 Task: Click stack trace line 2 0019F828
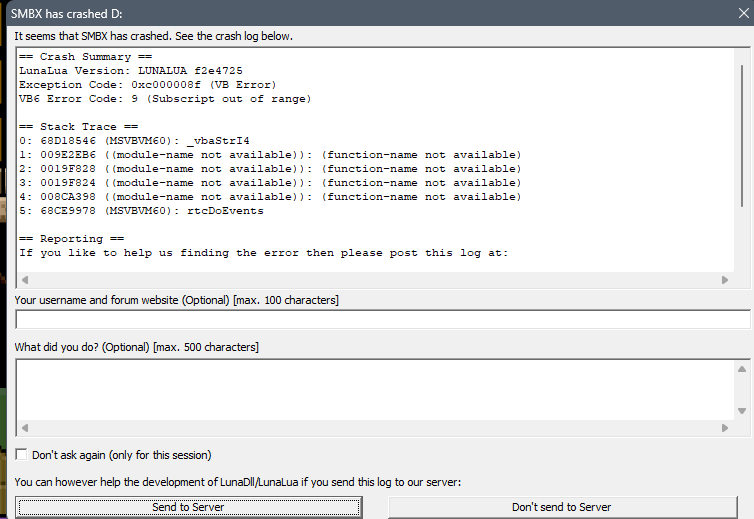pos(270,168)
